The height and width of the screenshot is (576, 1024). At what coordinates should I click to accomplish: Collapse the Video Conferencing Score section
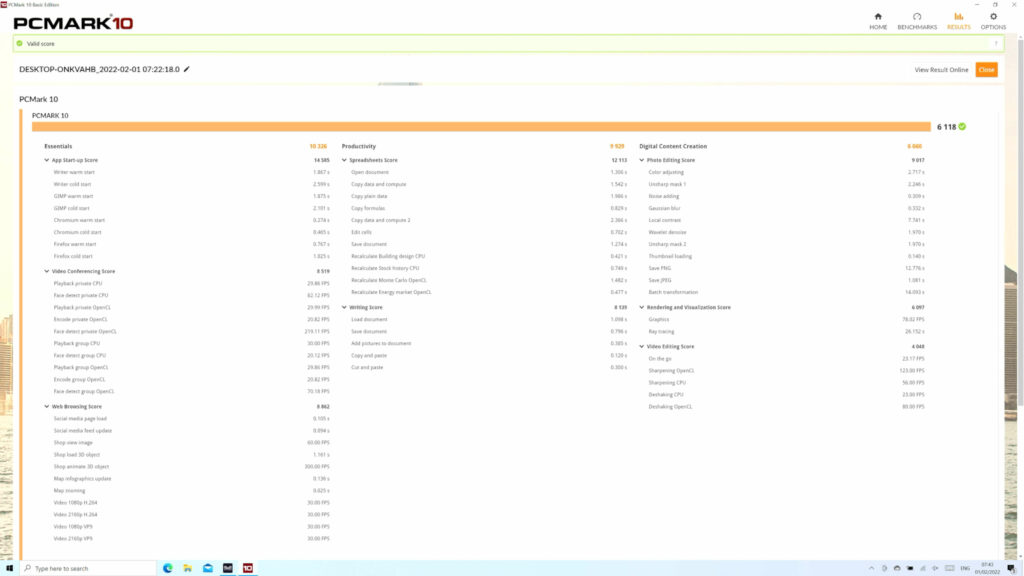click(x=46, y=271)
